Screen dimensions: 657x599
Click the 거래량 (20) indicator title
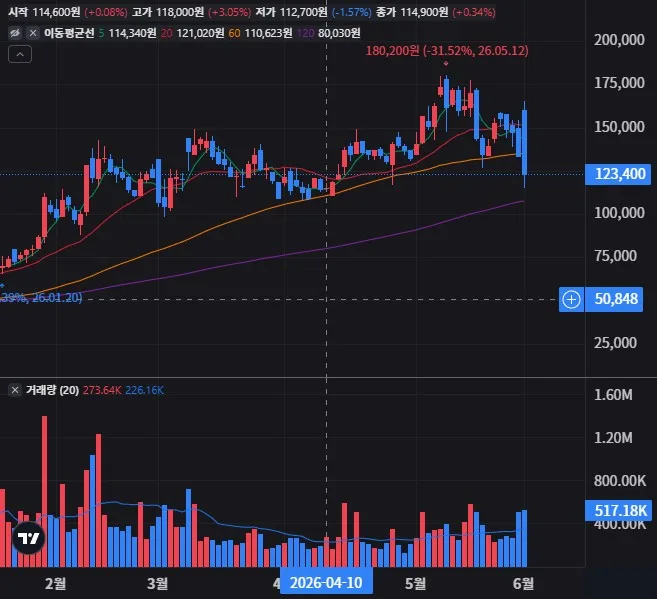[52, 390]
